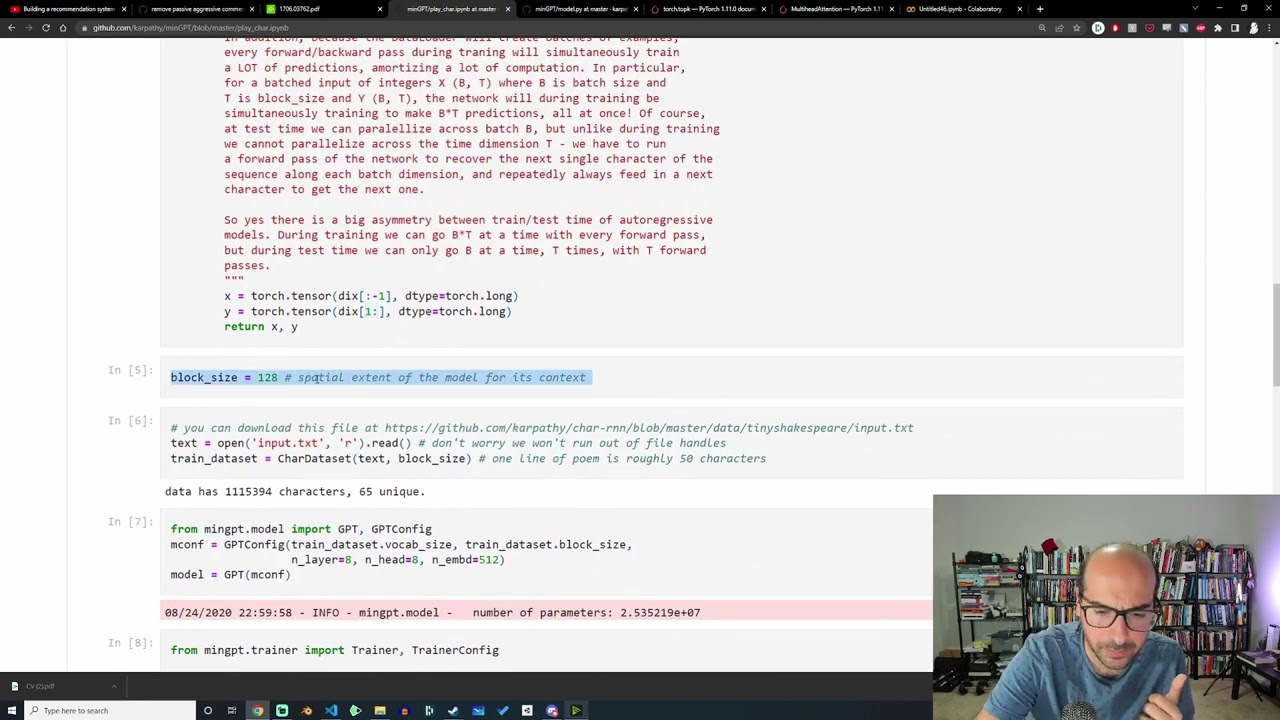Open Discord from the taskbar
Image resolution: width=1280 pixels, height=720 pixels.
pos(552,710)
